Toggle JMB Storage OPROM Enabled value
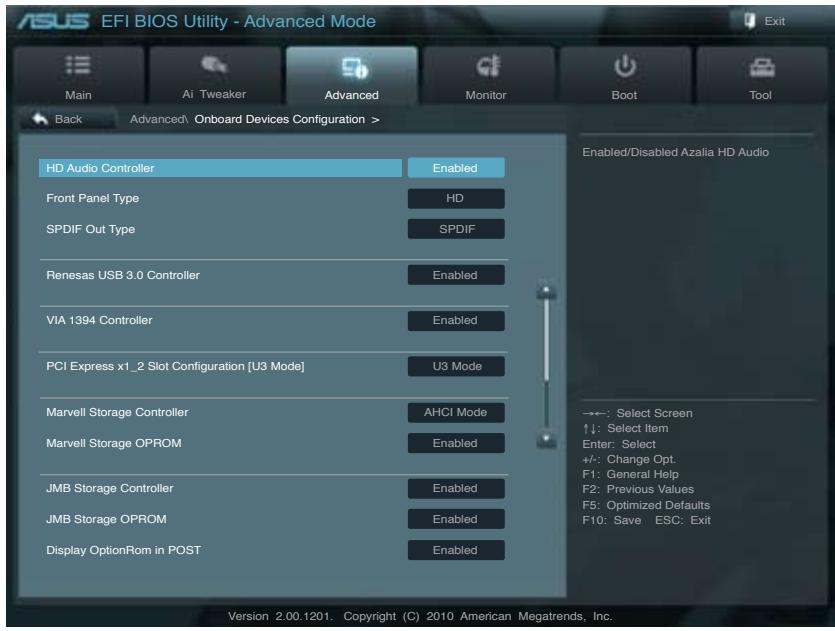Image resolution: width=835 pixels, height=631 pixels. pos(456,519)
